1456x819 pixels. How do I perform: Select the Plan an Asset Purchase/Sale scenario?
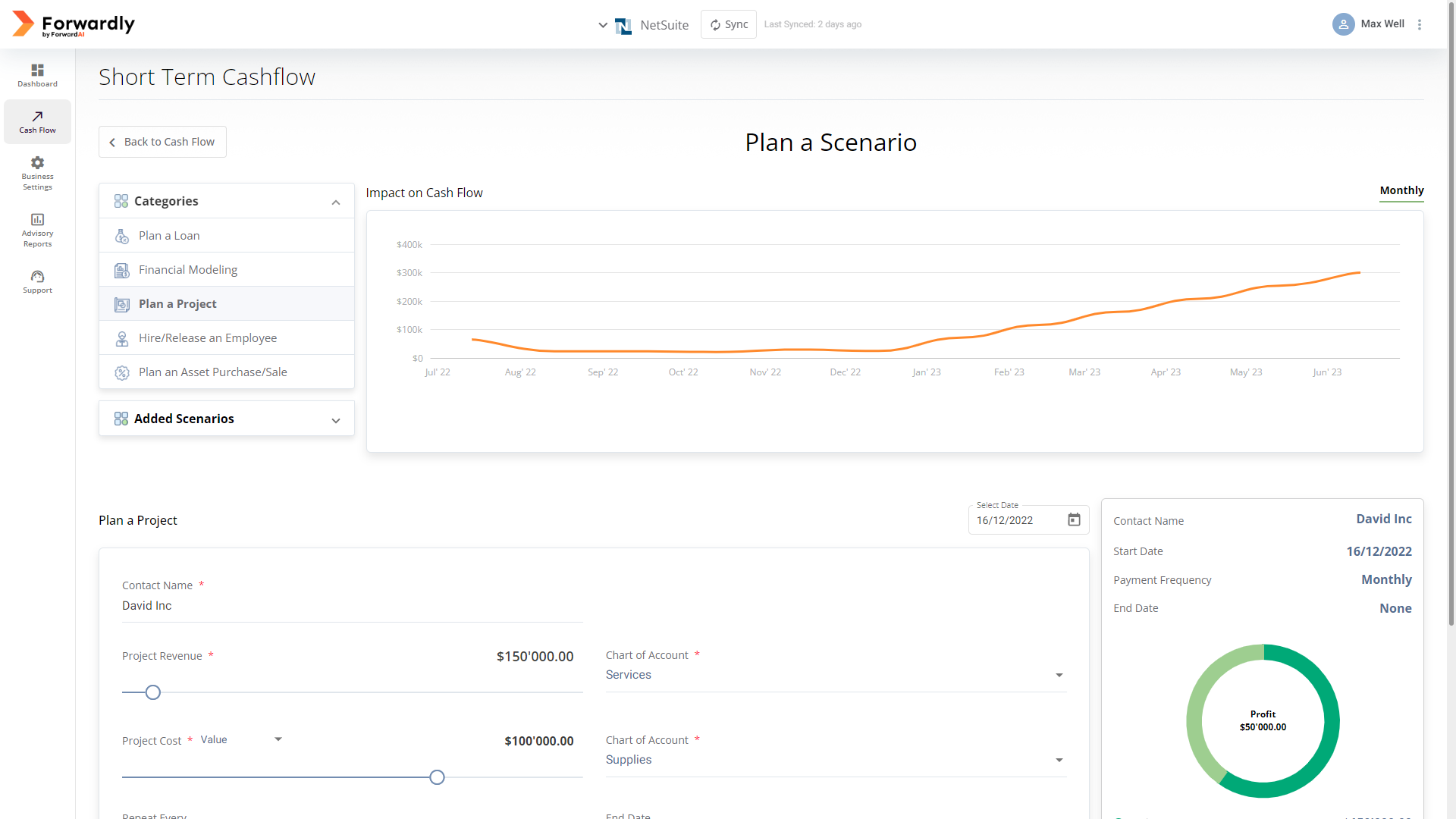212,372
